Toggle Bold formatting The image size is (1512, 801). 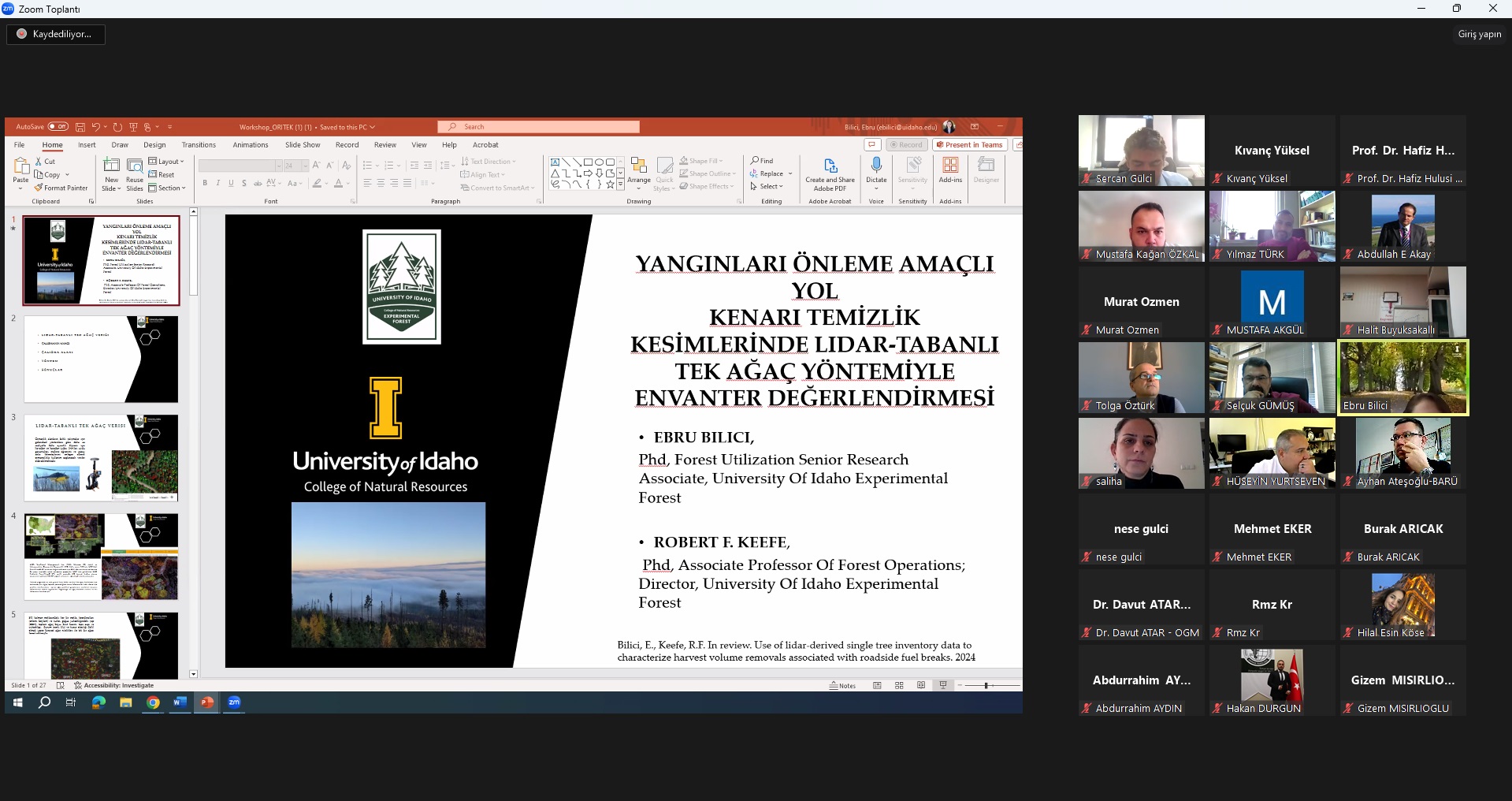(205, 183)
